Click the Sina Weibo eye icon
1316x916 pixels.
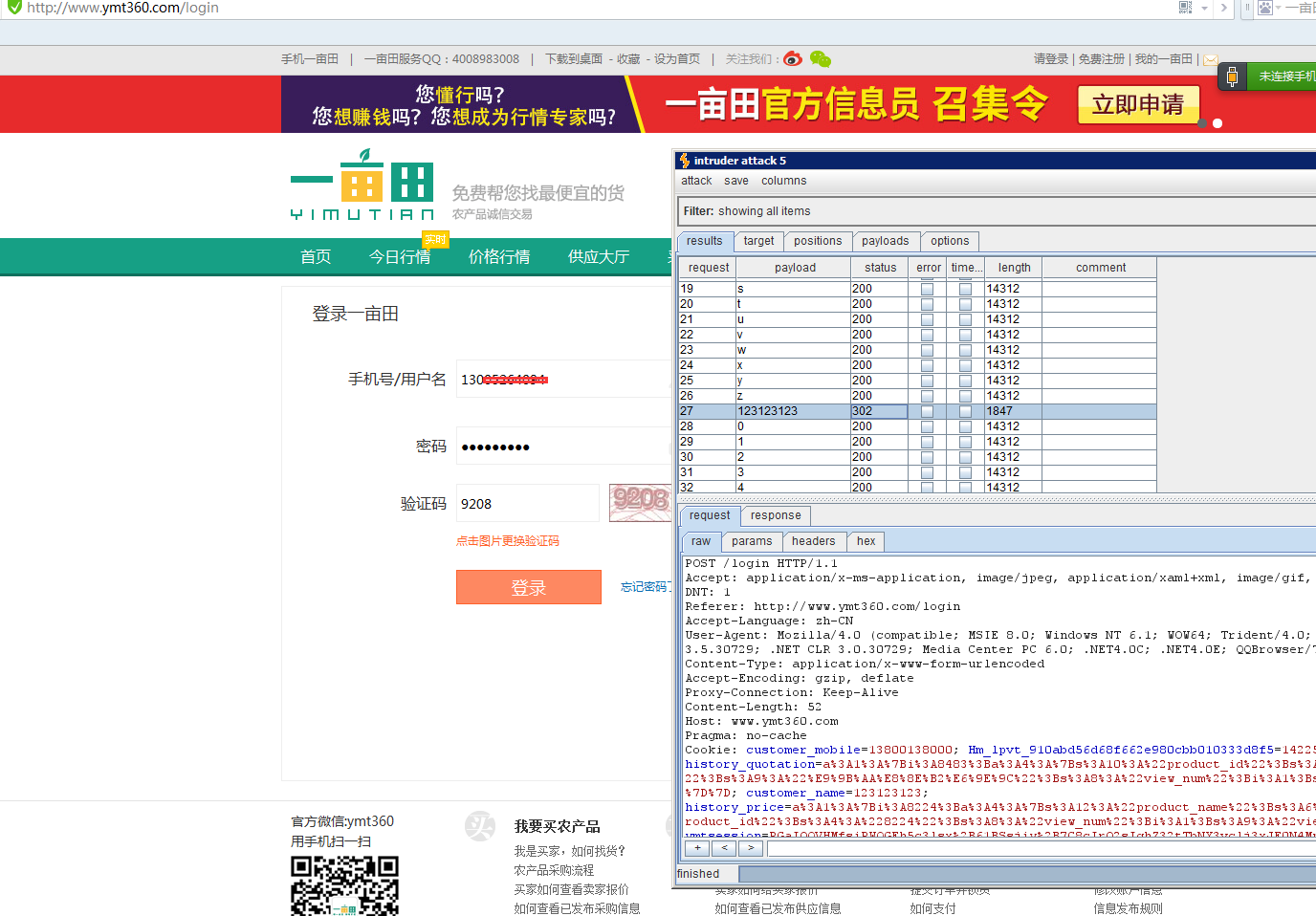793,59
